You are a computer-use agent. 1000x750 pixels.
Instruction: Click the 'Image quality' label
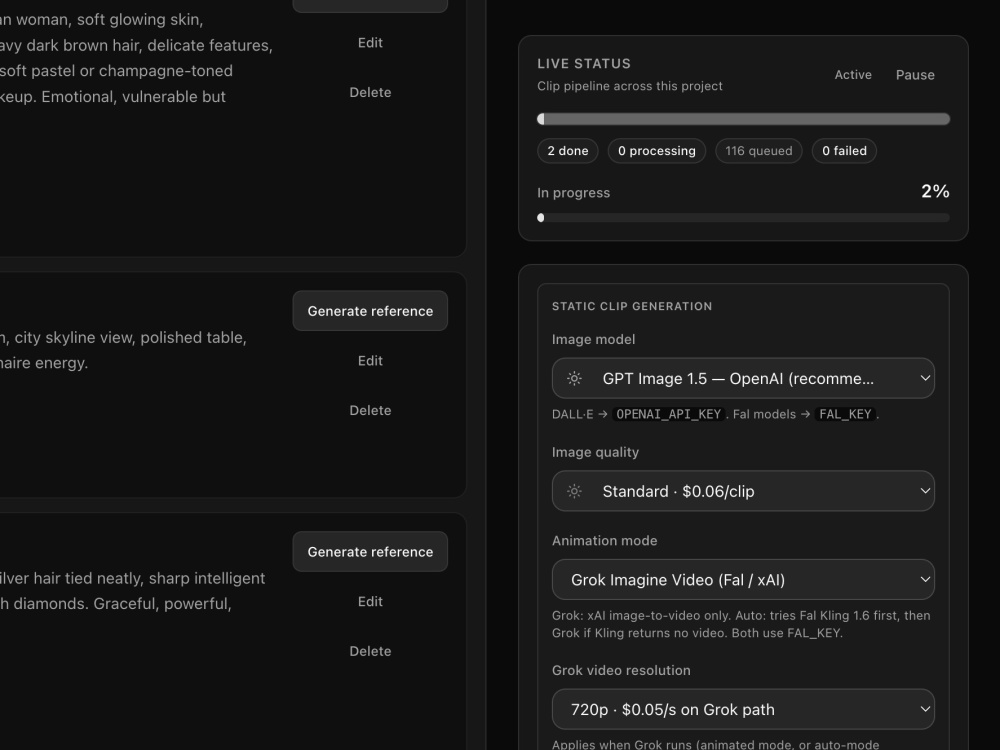[595, 452]
